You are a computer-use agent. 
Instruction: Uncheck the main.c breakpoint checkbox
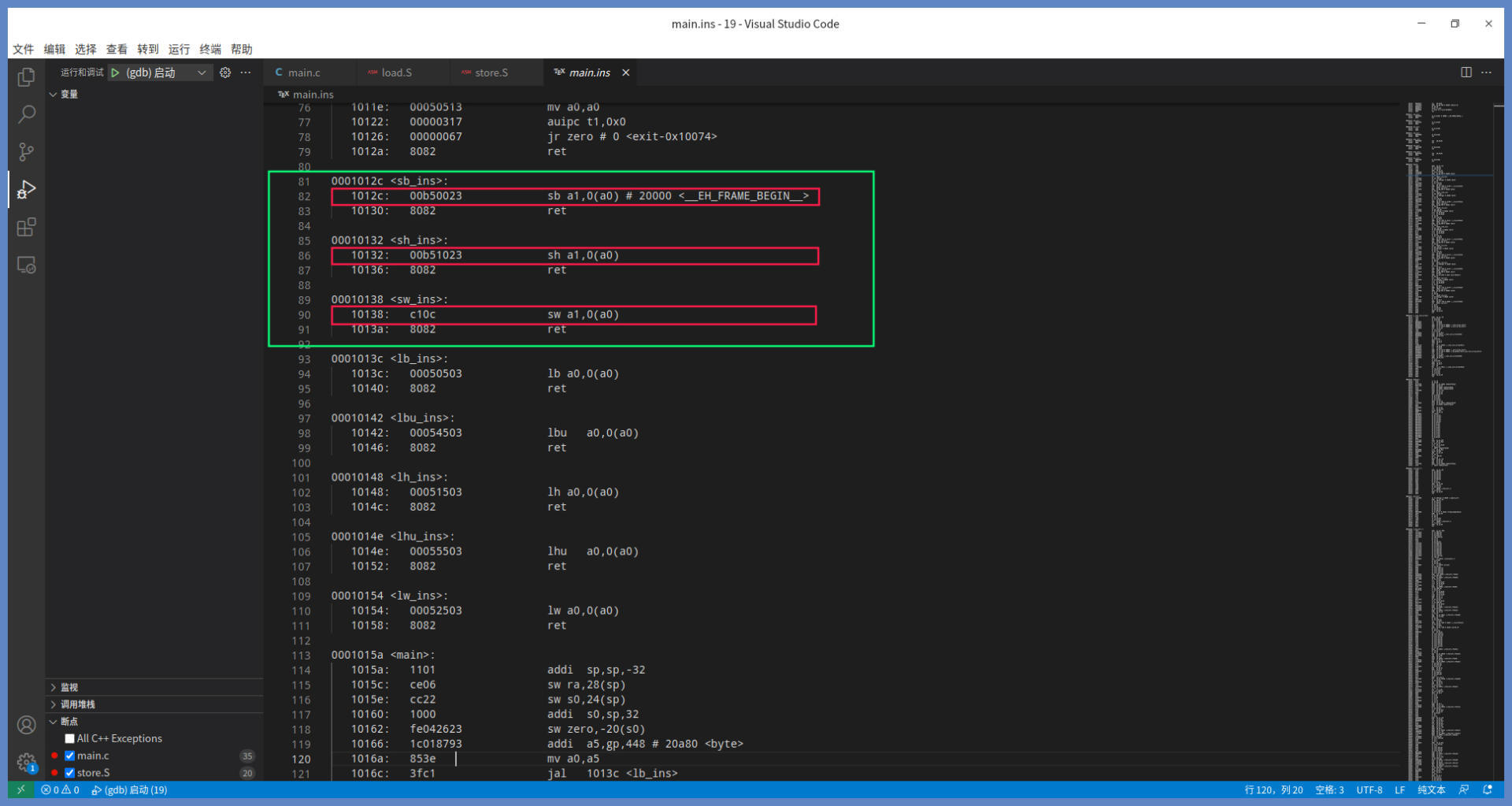(70, 756)
